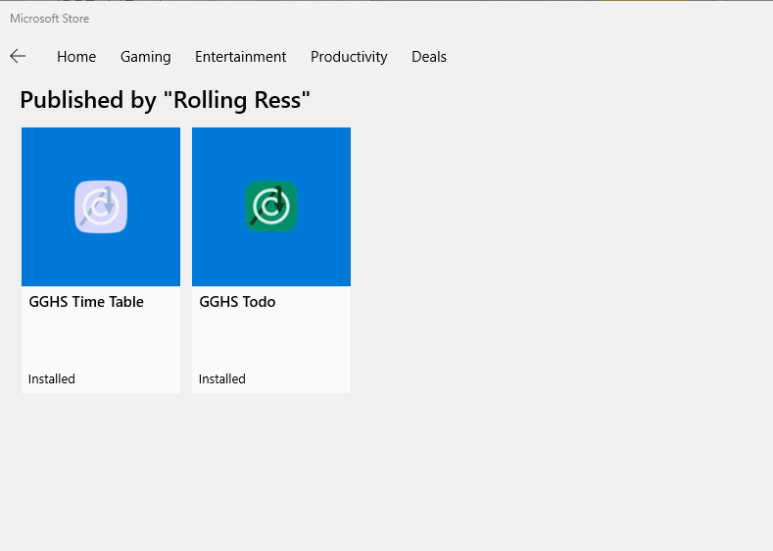The height and width of the screenshot is (551, 773).
Task: Open the GGHS Todo title link
Action: click(x=237, y=302)
